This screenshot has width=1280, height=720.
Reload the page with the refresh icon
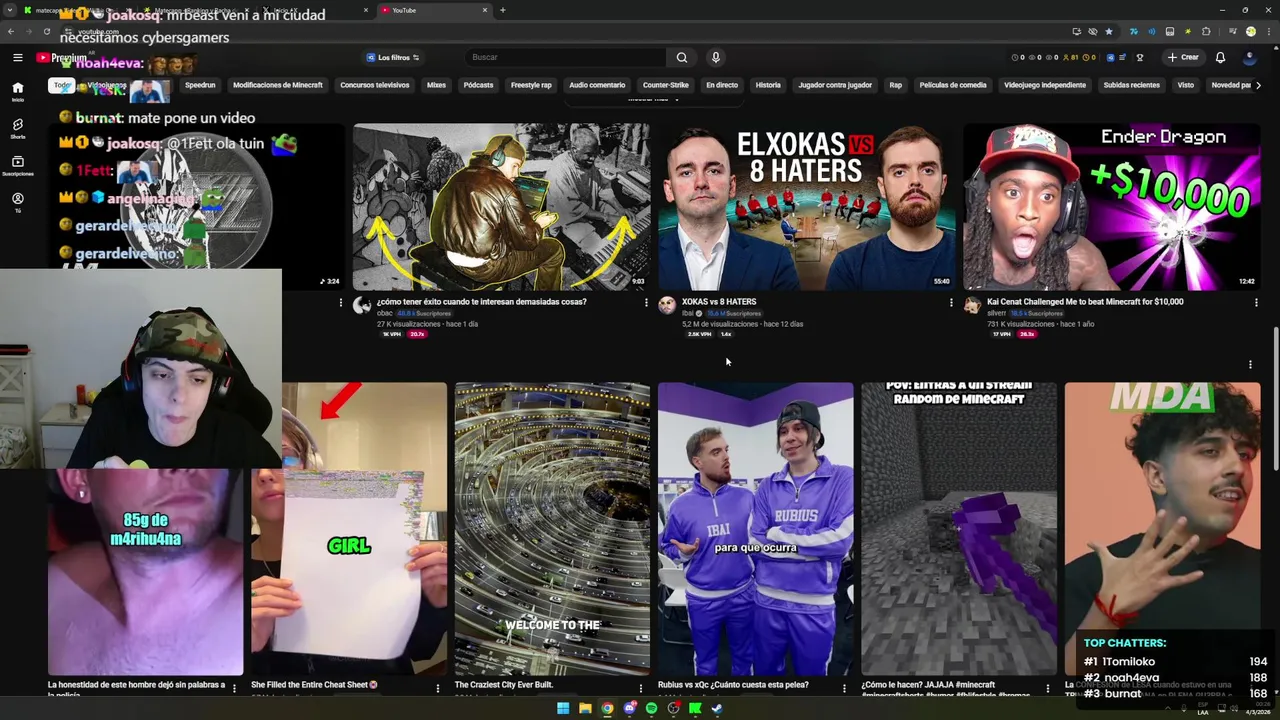(x=46, y=32)
